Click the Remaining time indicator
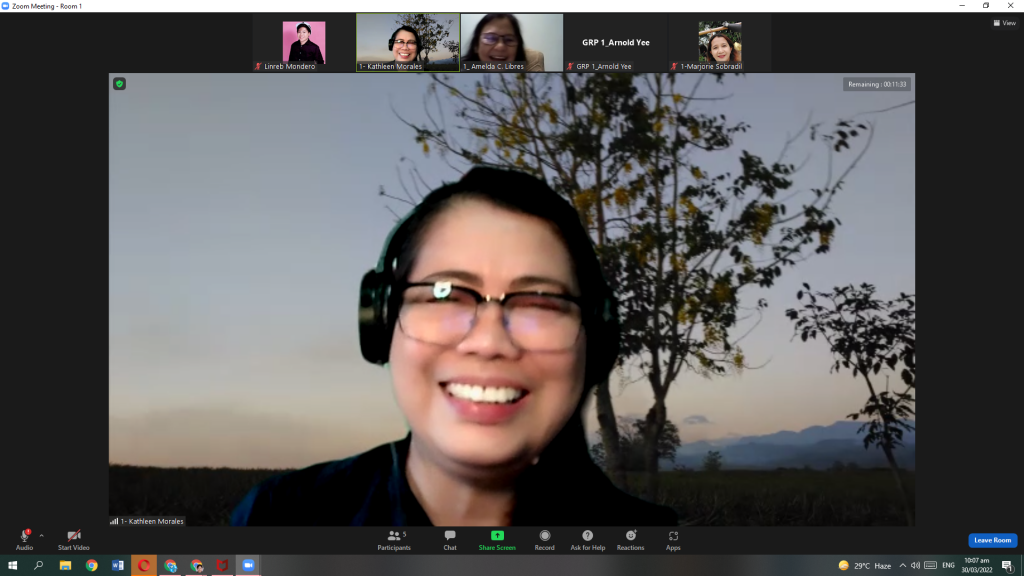The image size is (1024, 576). [x=876, y=84]
